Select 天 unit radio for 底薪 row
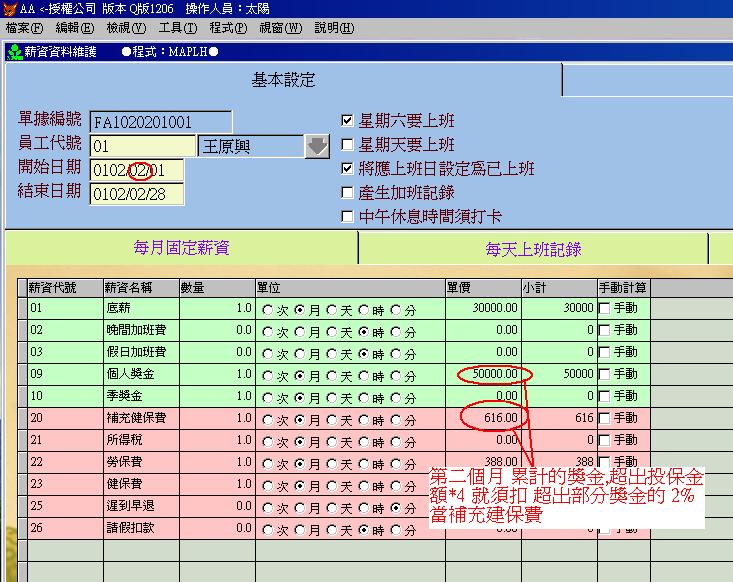 click(x=331, y=309)
